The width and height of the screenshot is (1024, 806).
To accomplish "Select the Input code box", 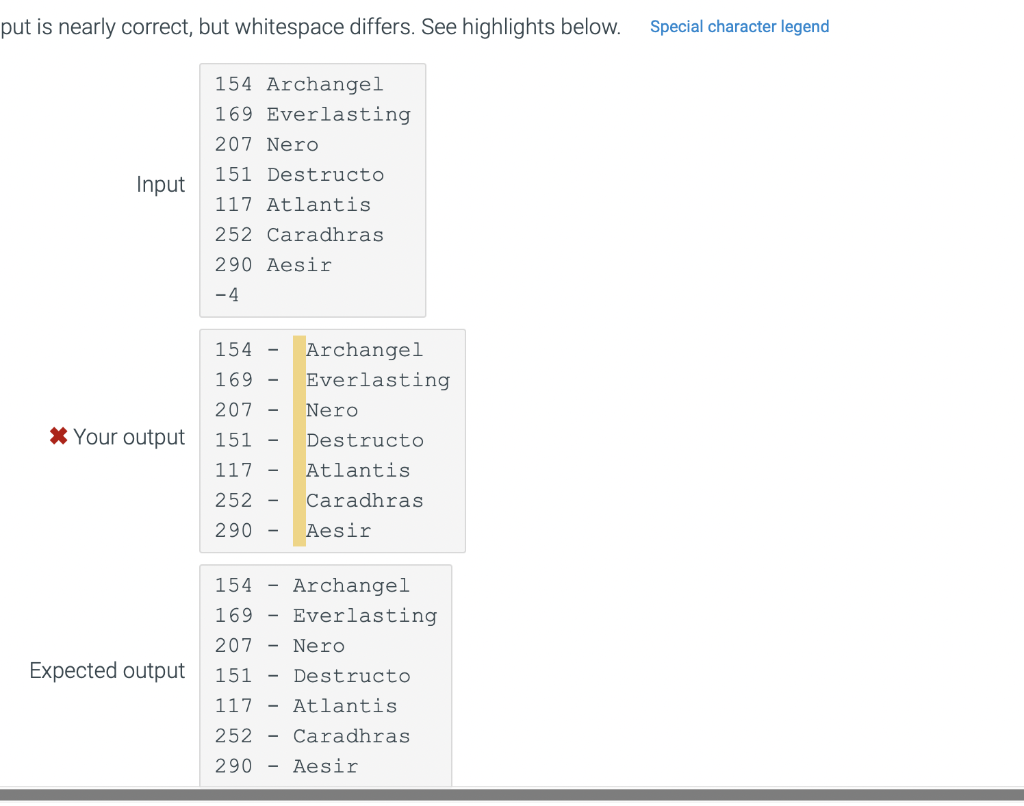I will tap(313, 189).
